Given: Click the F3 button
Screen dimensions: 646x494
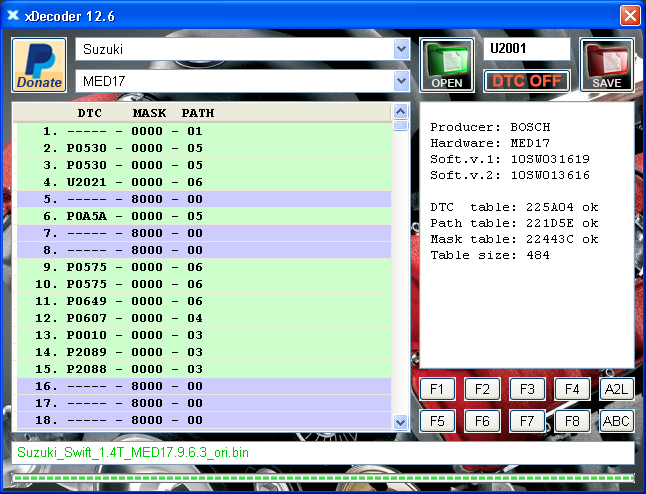Looking at the screenshot, I should [527, 389].
